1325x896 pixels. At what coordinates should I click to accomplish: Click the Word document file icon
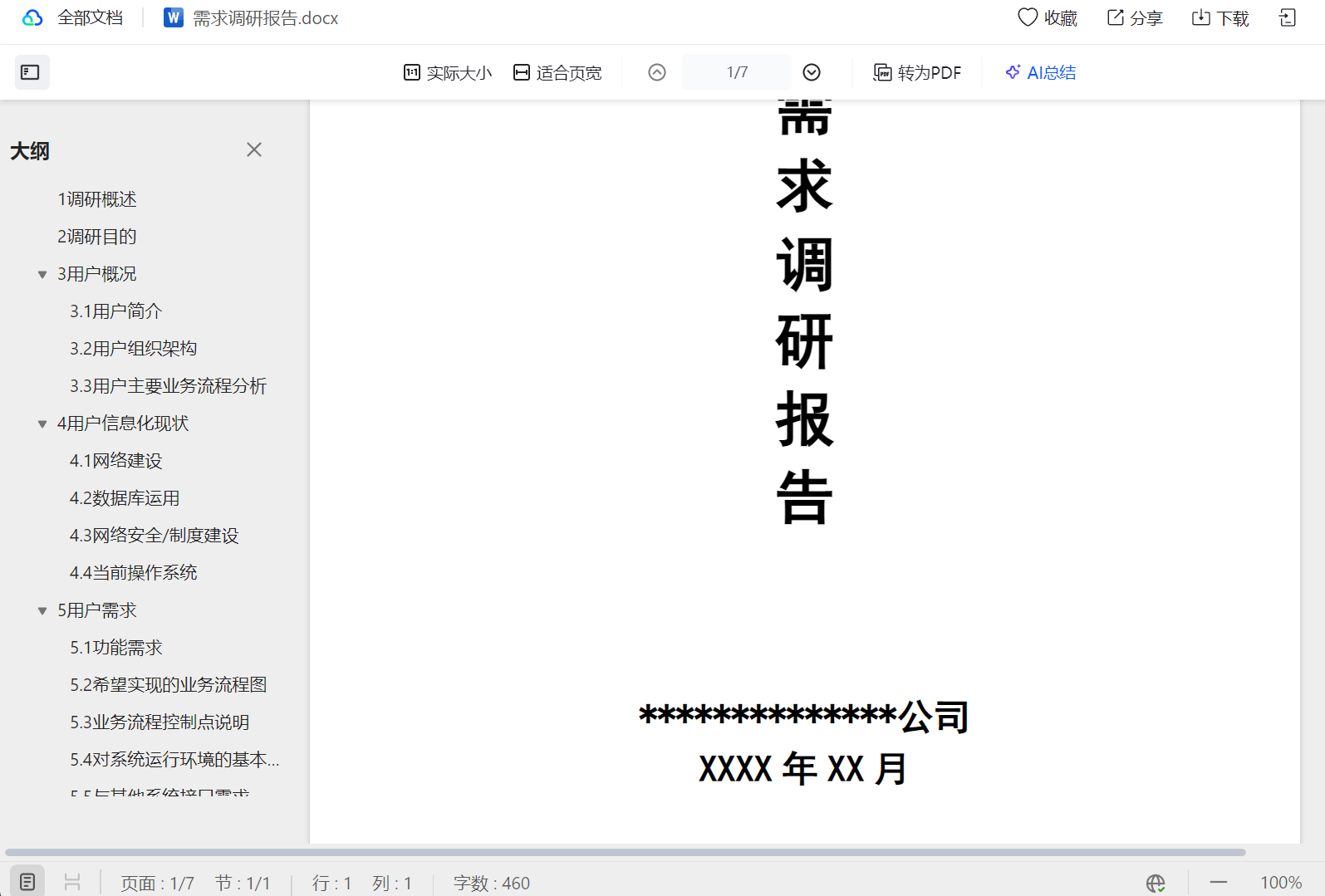tap(174, 18)
